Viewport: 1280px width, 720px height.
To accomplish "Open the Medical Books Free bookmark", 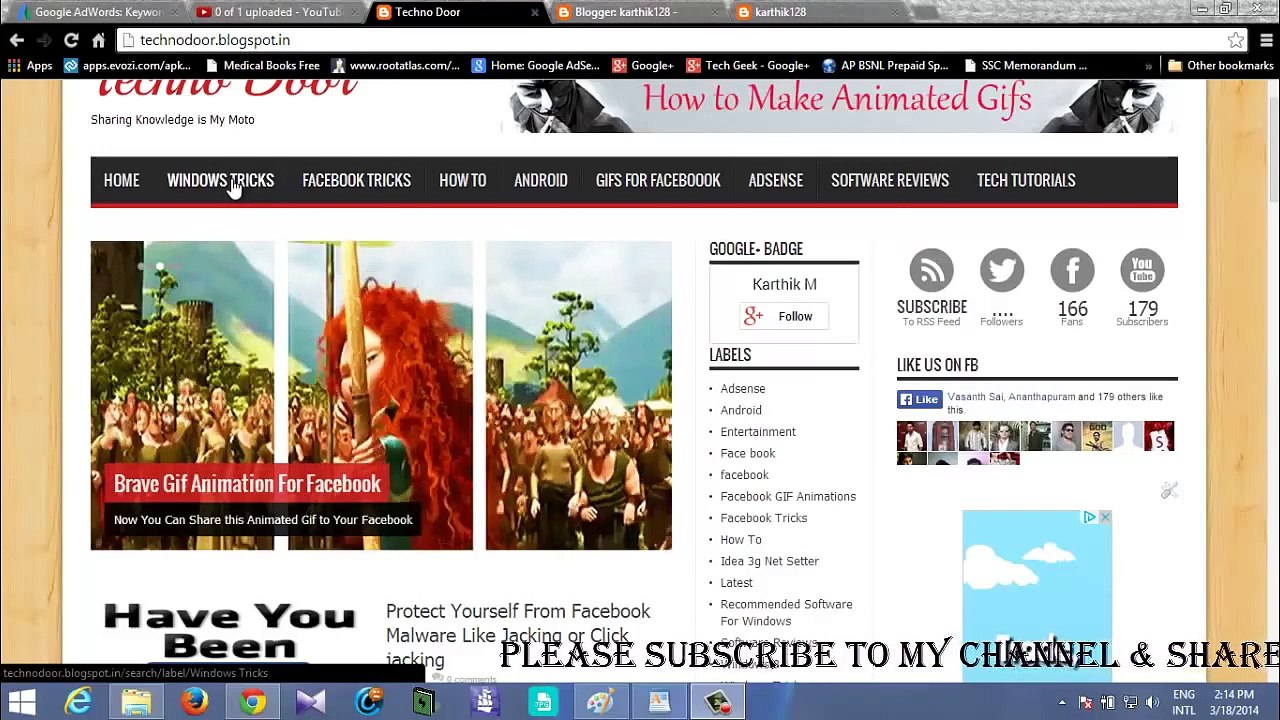I will click(x=262, y=66).
